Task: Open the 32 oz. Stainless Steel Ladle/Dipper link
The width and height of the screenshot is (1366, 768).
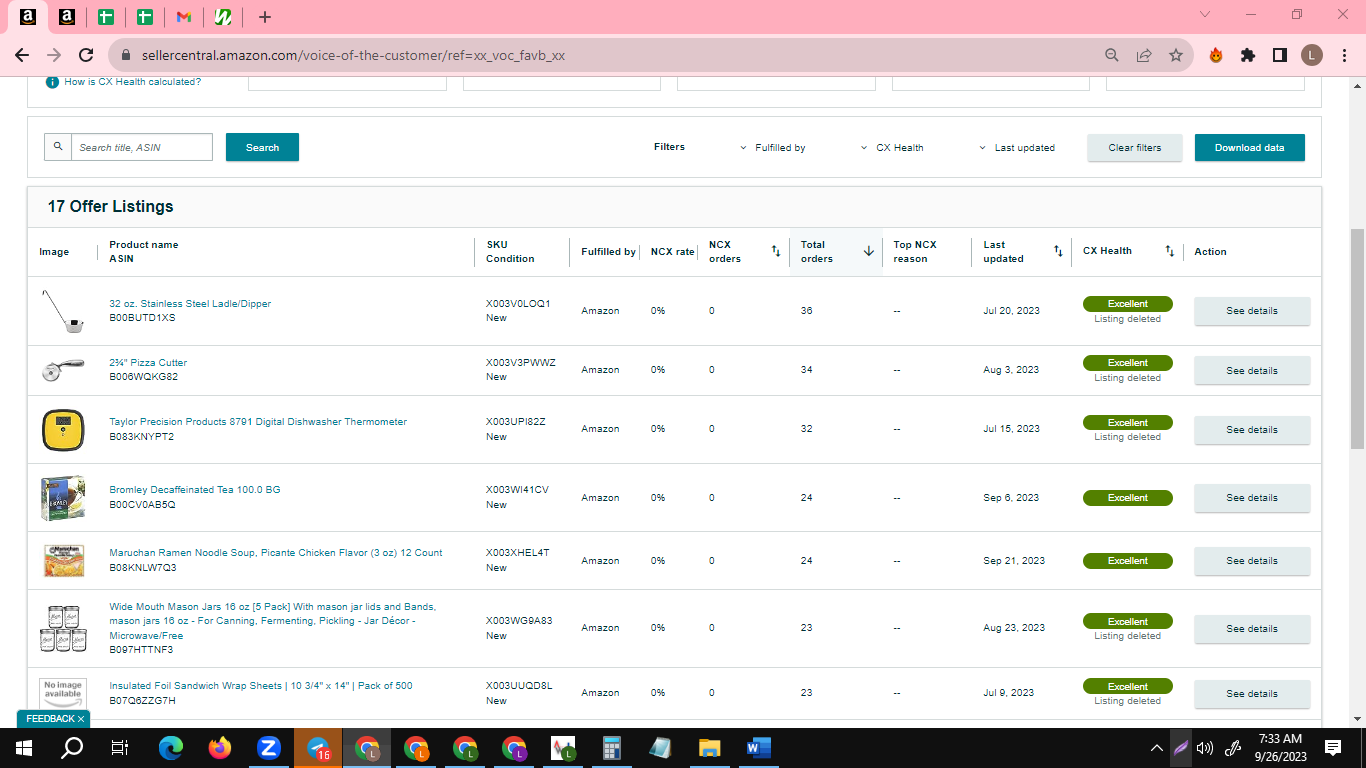Action: pos(190,304)
